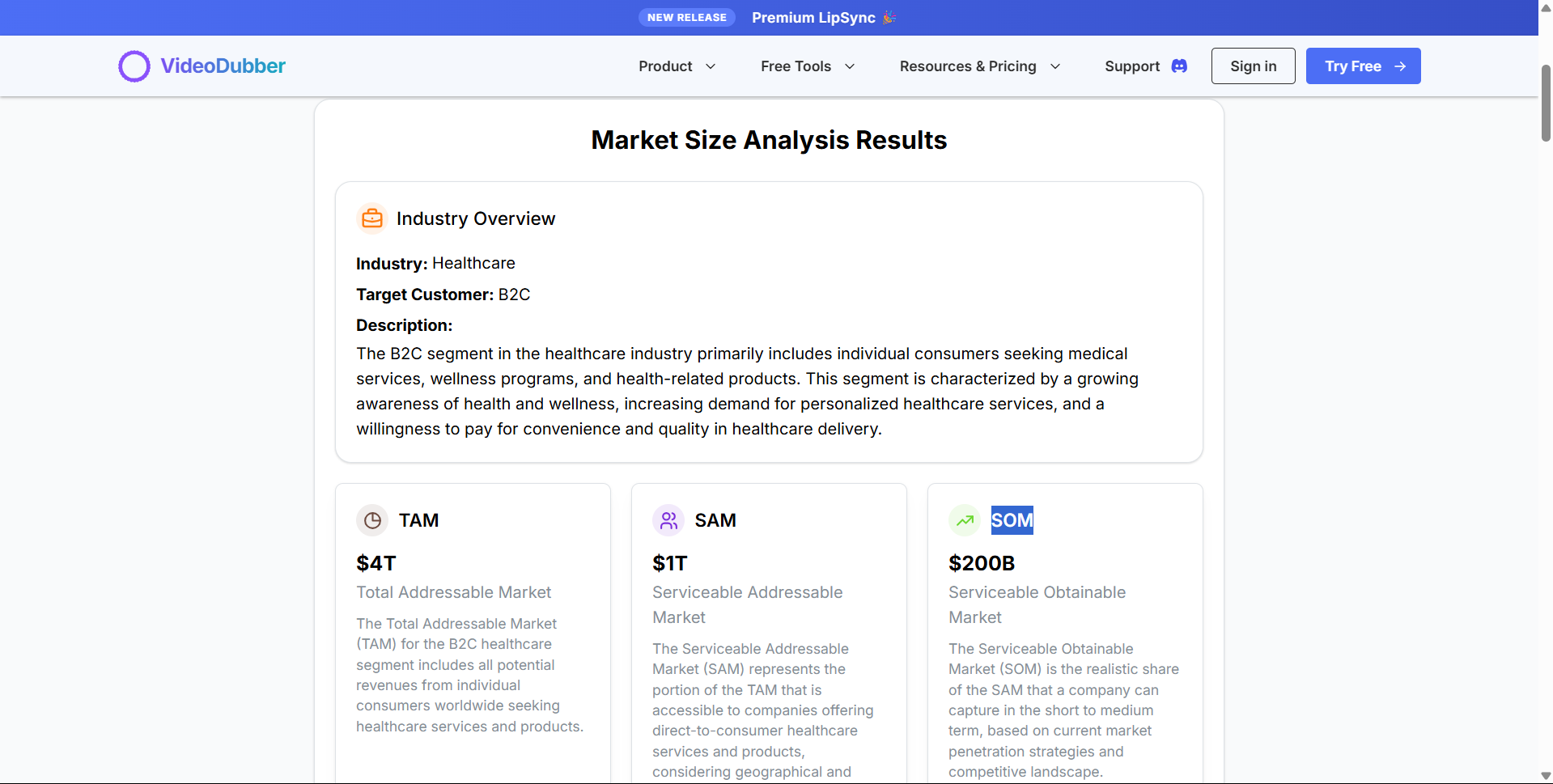The width and height of the screenshot is (1553, 784).
Task: Click the highlighted SOM title
Action: click(1012, 520)
